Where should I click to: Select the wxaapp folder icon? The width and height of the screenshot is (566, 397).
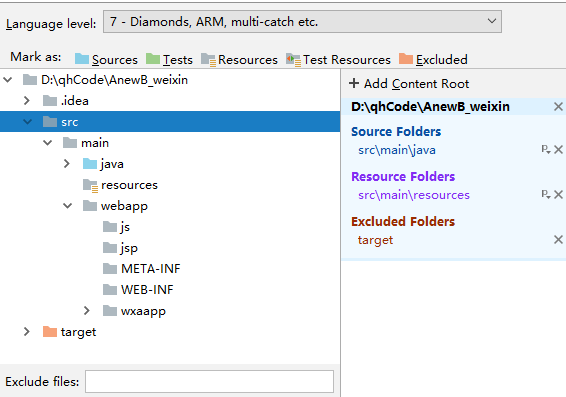tap(110, 310)
